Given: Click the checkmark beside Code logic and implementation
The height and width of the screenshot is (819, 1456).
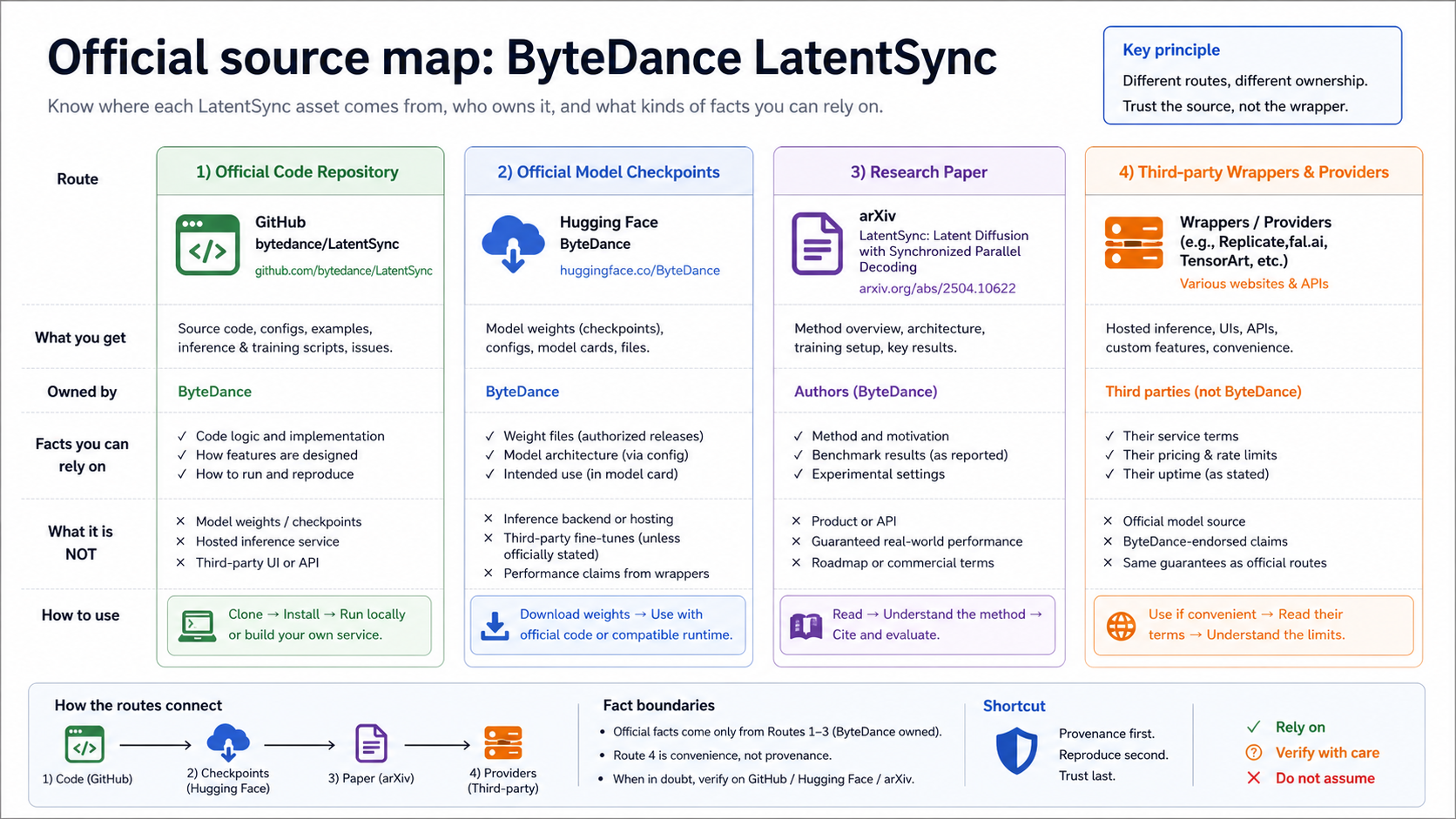Looking at the screenshot, I should click(182, 436).
